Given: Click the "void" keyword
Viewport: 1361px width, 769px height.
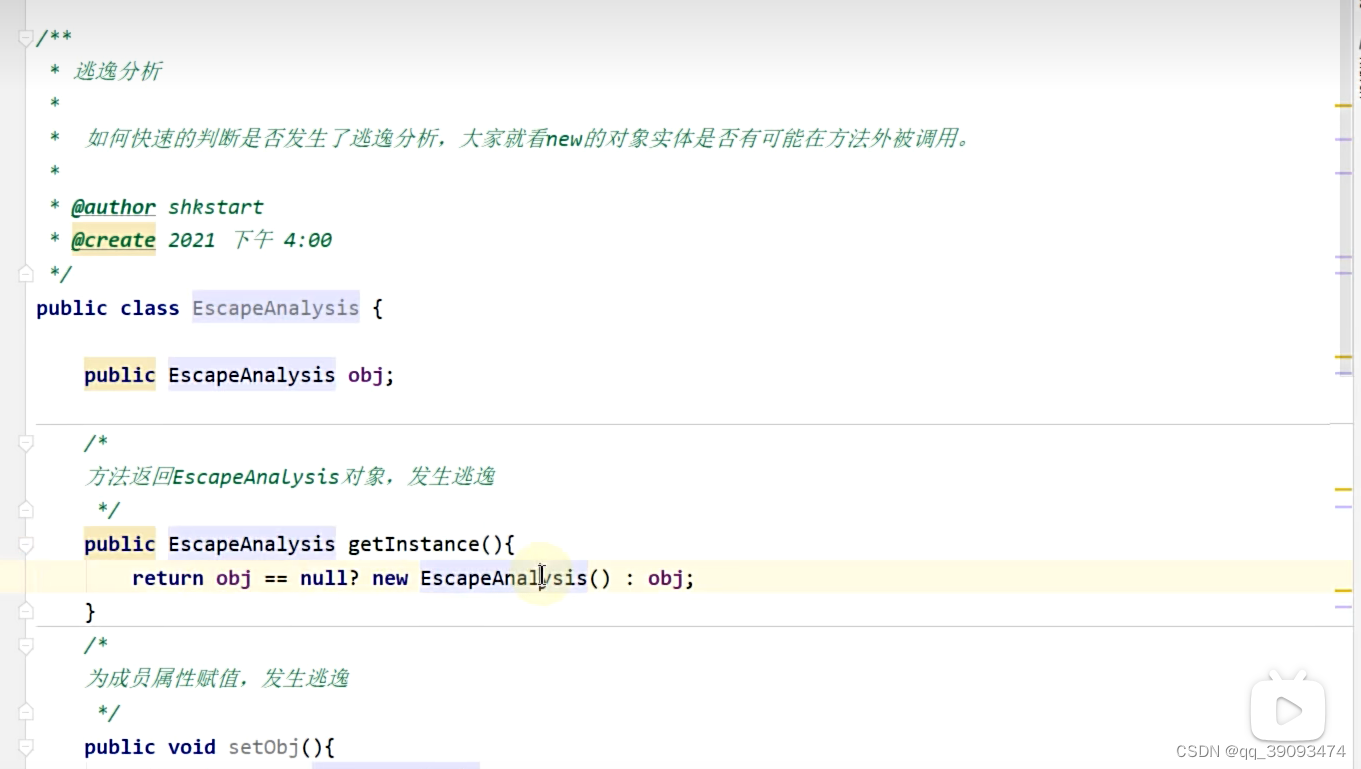Looking at the screenshot, I should click(x=191, y=747).
